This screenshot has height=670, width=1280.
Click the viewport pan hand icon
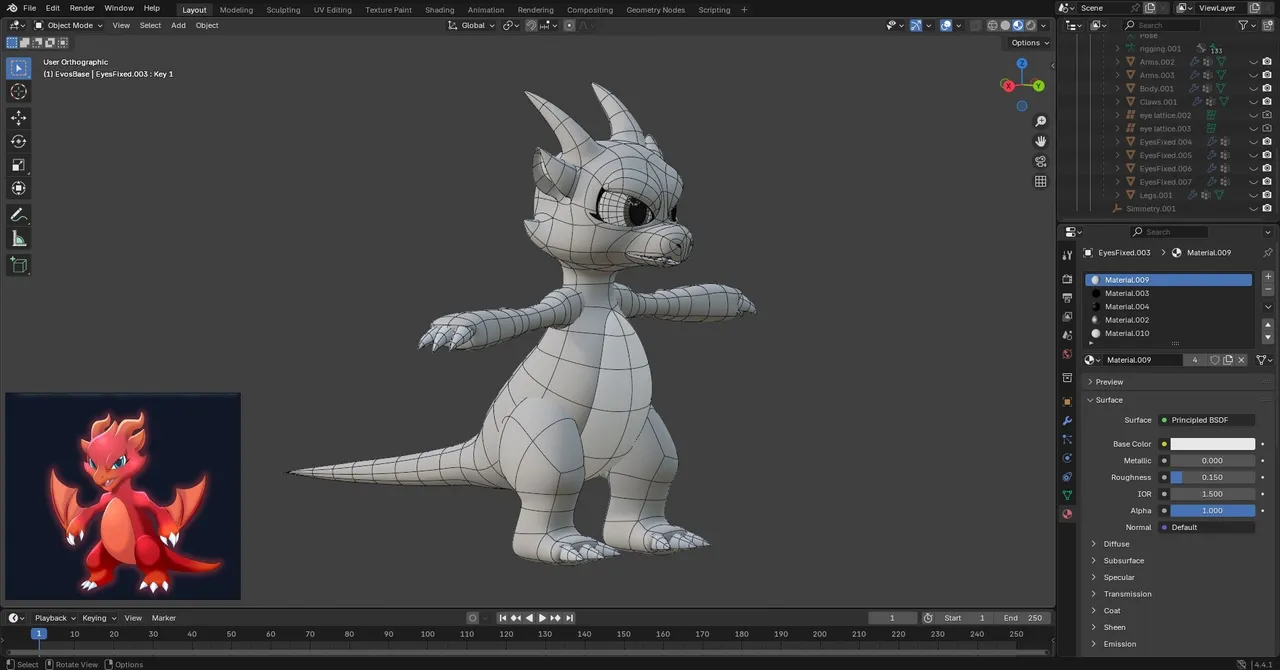tap(1040, 142)
